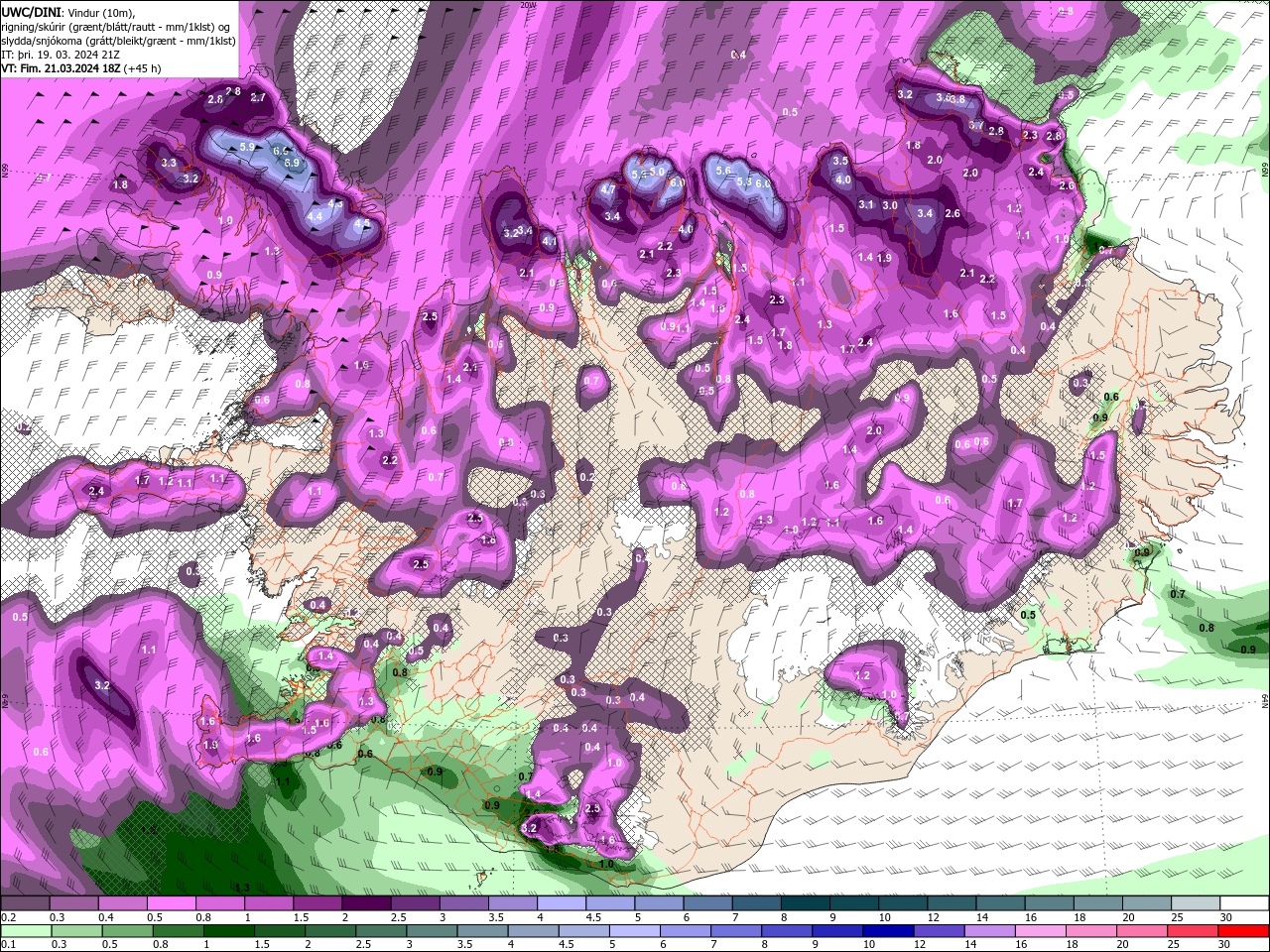Screen dimensions: 1270x952
Task: Select the 3.7 precipitation value on the map
Action: [975, 126]
